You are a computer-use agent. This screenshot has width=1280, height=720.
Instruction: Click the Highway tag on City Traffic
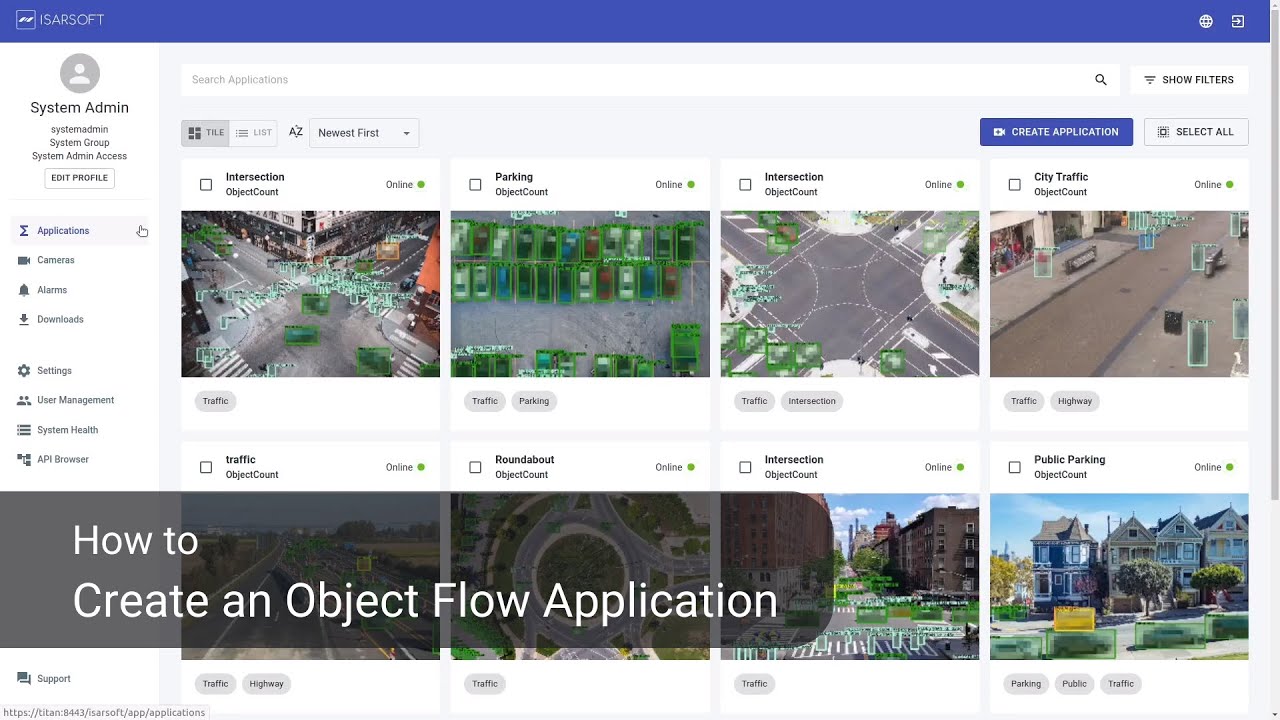coord(1075,401)
